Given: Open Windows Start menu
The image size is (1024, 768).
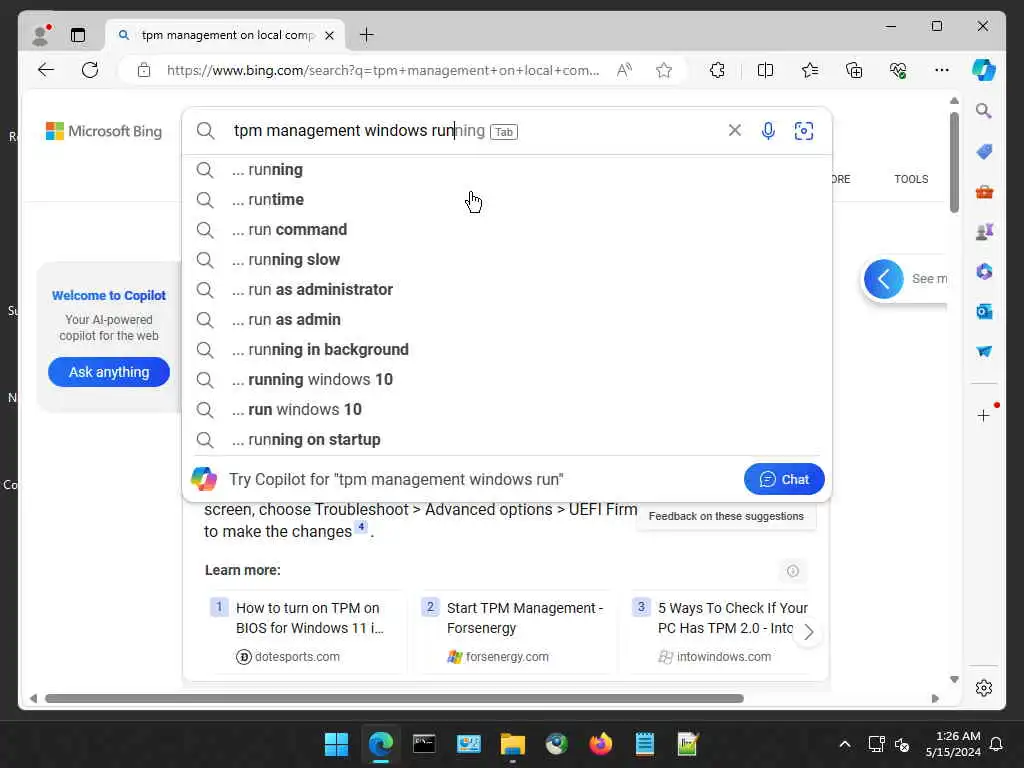Looking at the screenshot, I should 336,744.
